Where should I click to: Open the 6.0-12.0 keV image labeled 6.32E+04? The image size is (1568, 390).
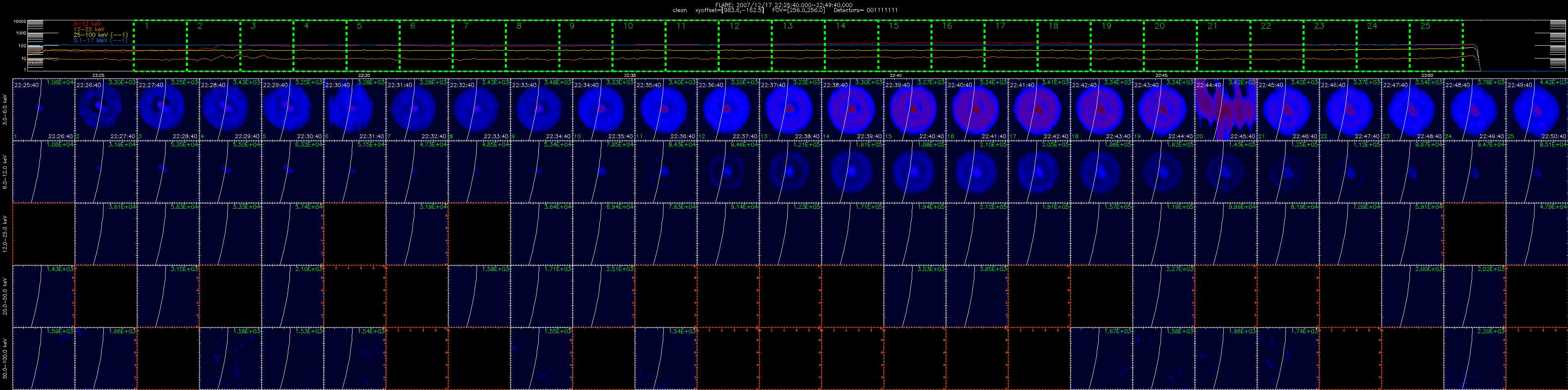292,172
